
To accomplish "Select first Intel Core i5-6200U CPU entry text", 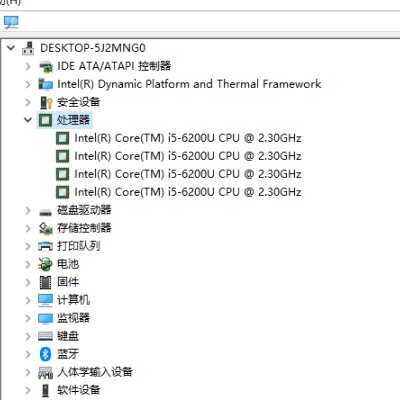I will click(x=188, y=138).
